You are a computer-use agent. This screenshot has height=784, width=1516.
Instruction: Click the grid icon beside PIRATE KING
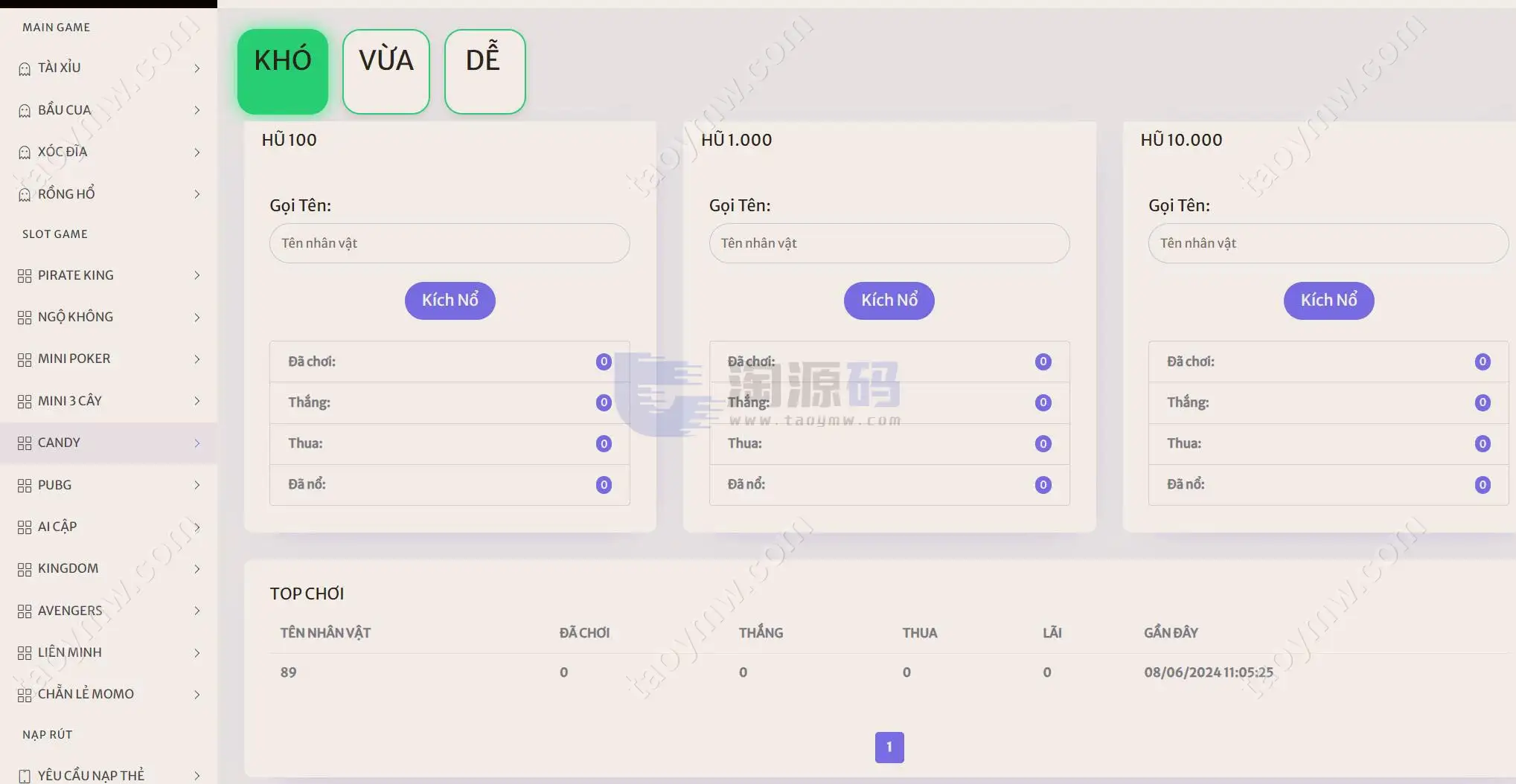(25, 276)
